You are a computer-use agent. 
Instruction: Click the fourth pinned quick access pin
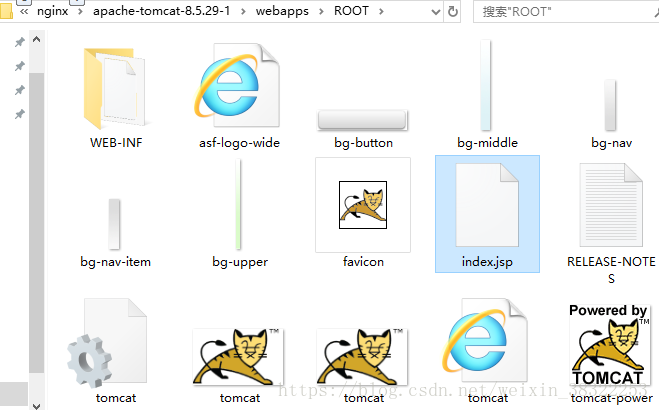pyautogui.click(x=19, y=114)
